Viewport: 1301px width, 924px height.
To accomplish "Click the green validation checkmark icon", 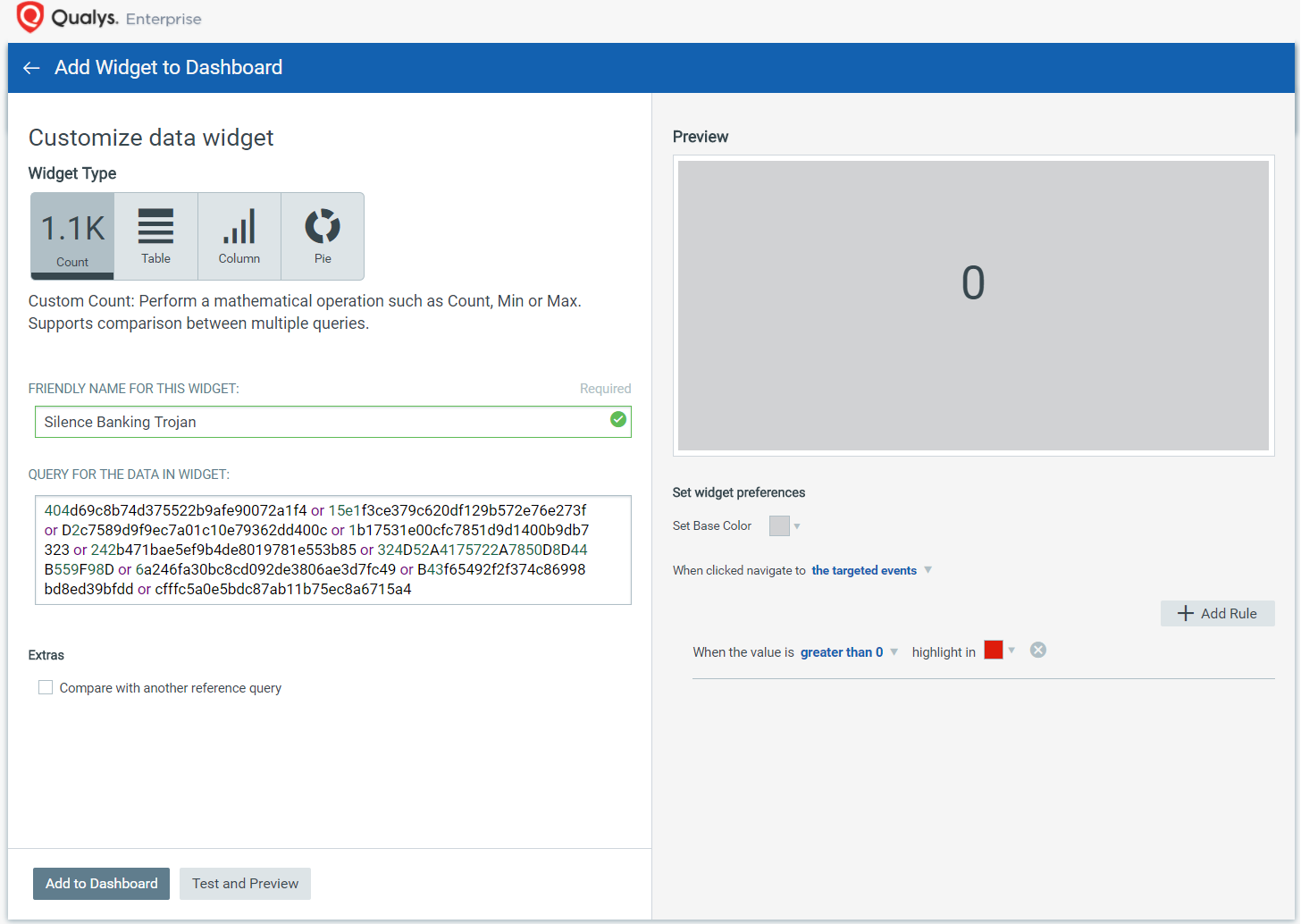I will (x=618, y=419).
